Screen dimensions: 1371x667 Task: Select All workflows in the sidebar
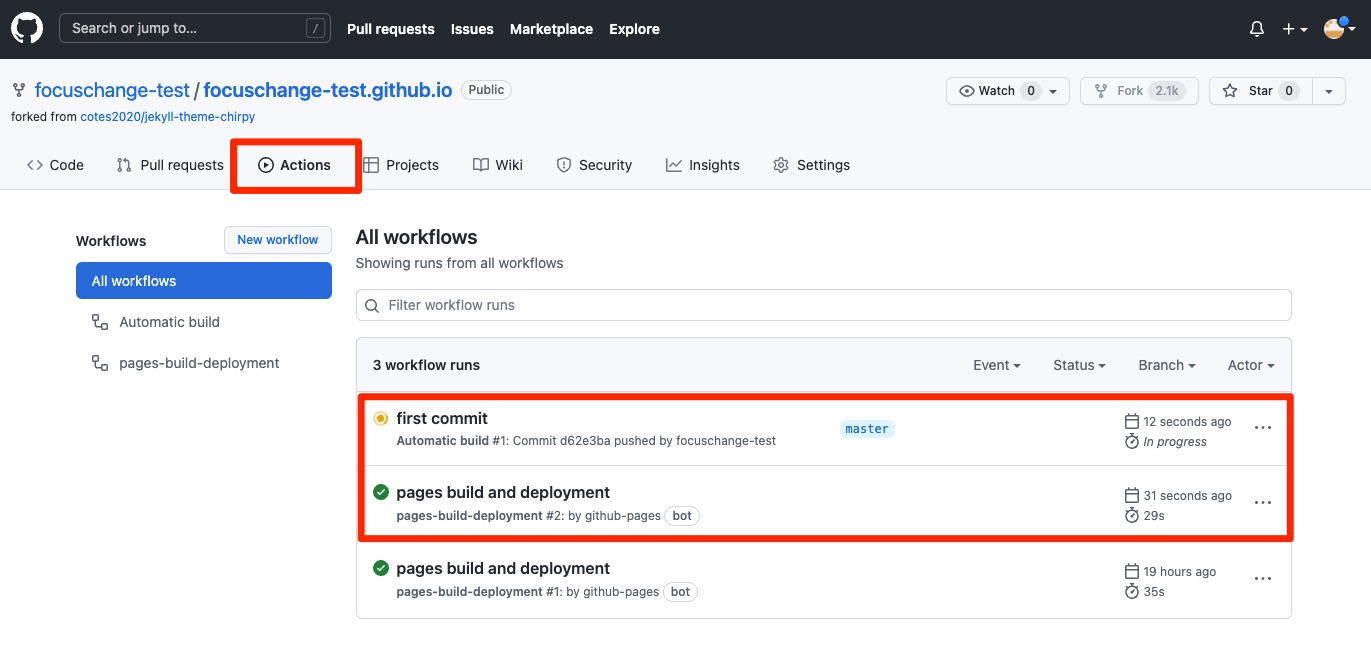tap(204, 281)
